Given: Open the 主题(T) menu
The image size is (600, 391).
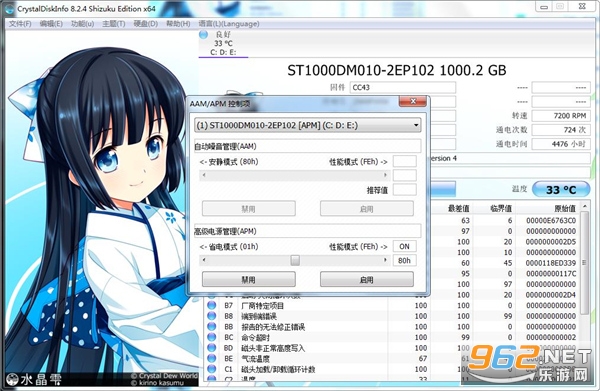Looking at the screenshot, I should (x=114, y=24).
